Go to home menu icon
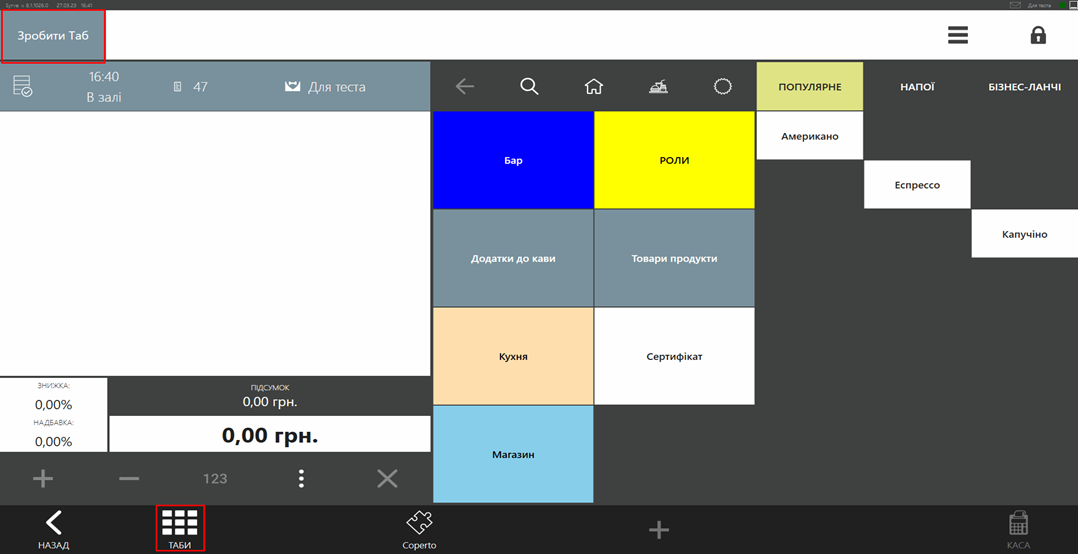 point(594,86)
